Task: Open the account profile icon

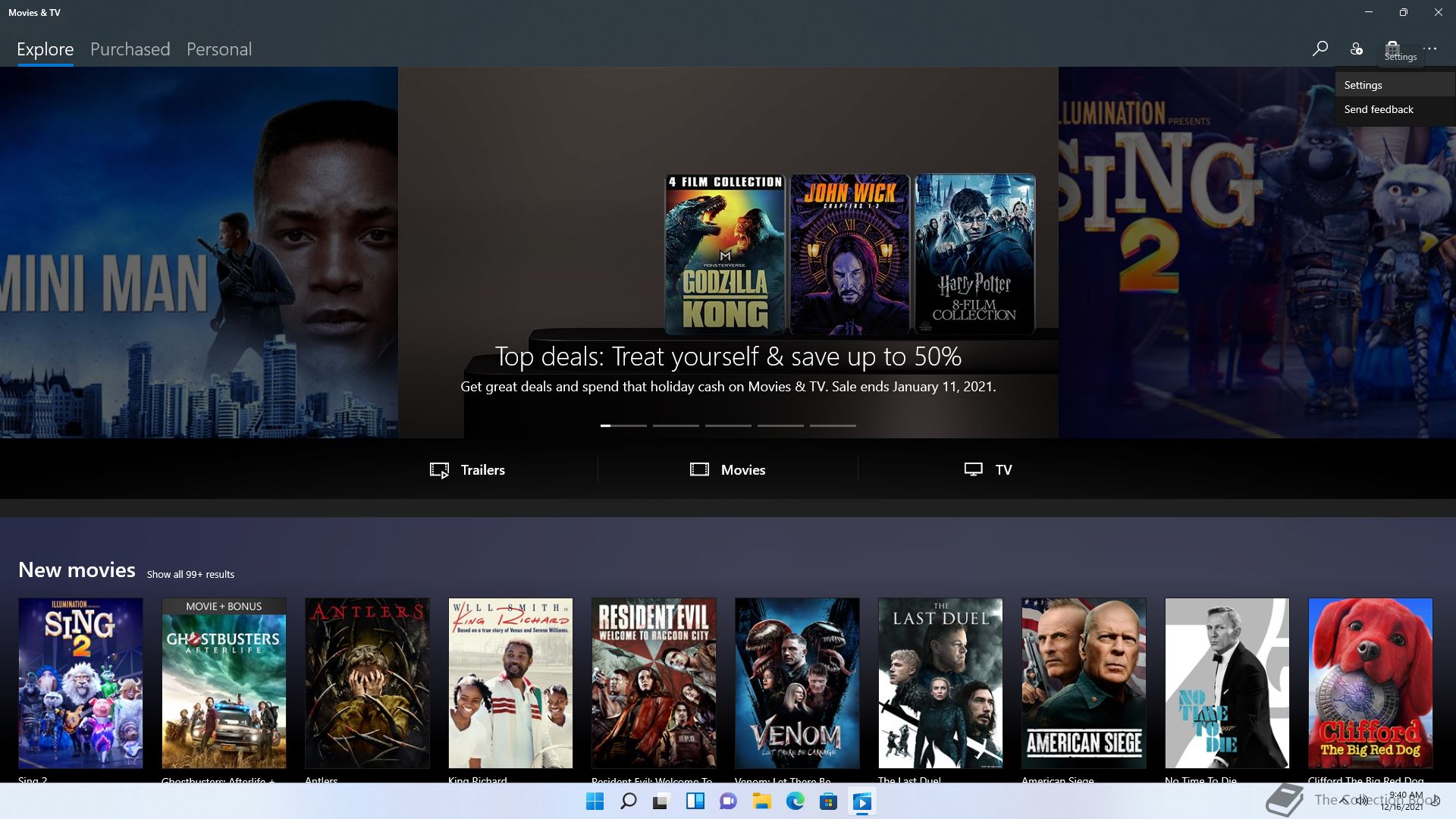Action: pos(1356,49)
